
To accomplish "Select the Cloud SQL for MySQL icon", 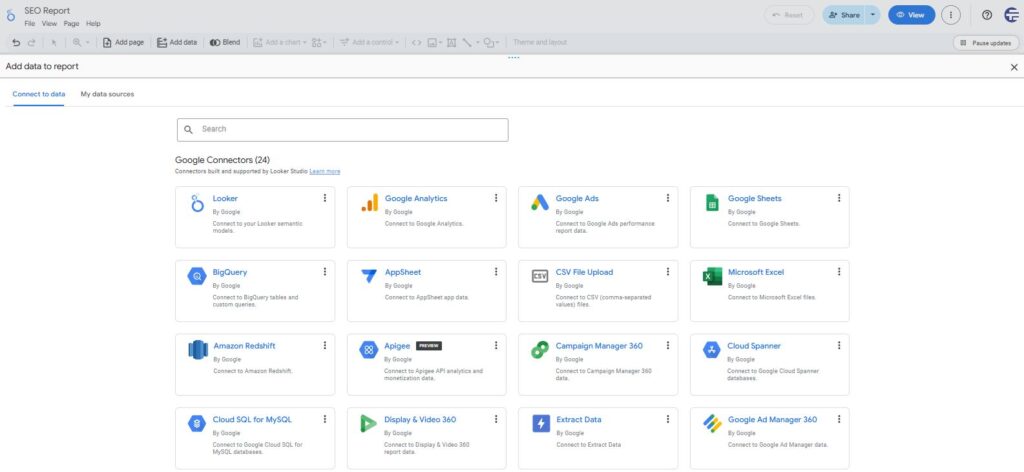I will 197,424.
